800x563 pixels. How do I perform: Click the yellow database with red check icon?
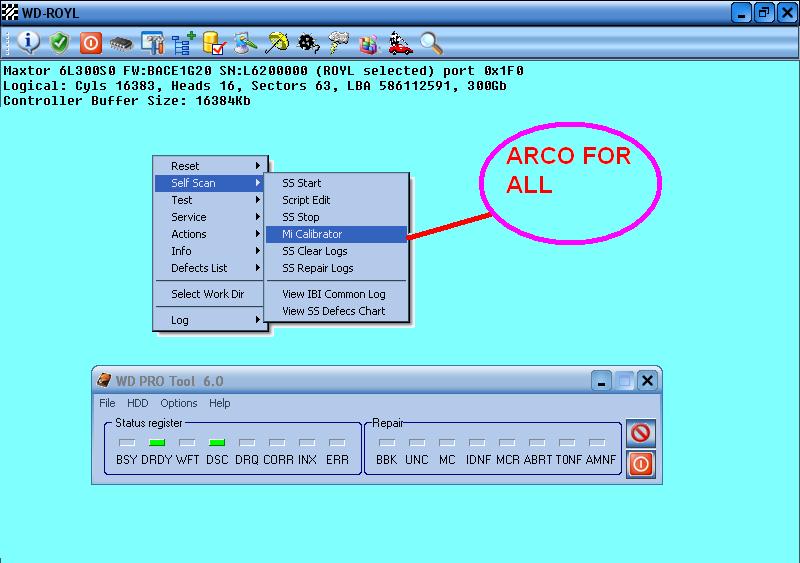tap(214, 43)
